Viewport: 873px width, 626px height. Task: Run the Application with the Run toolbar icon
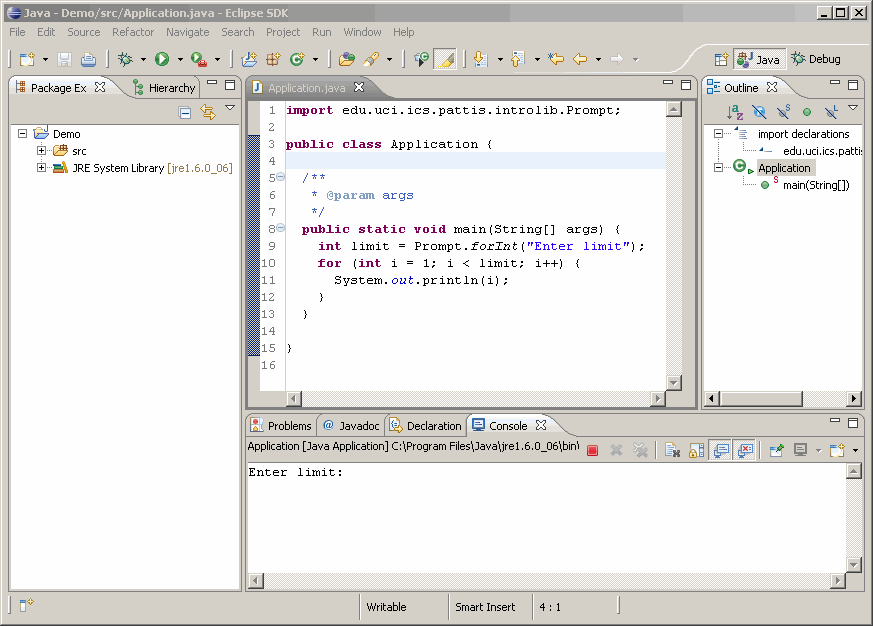(x=160, y=59)
